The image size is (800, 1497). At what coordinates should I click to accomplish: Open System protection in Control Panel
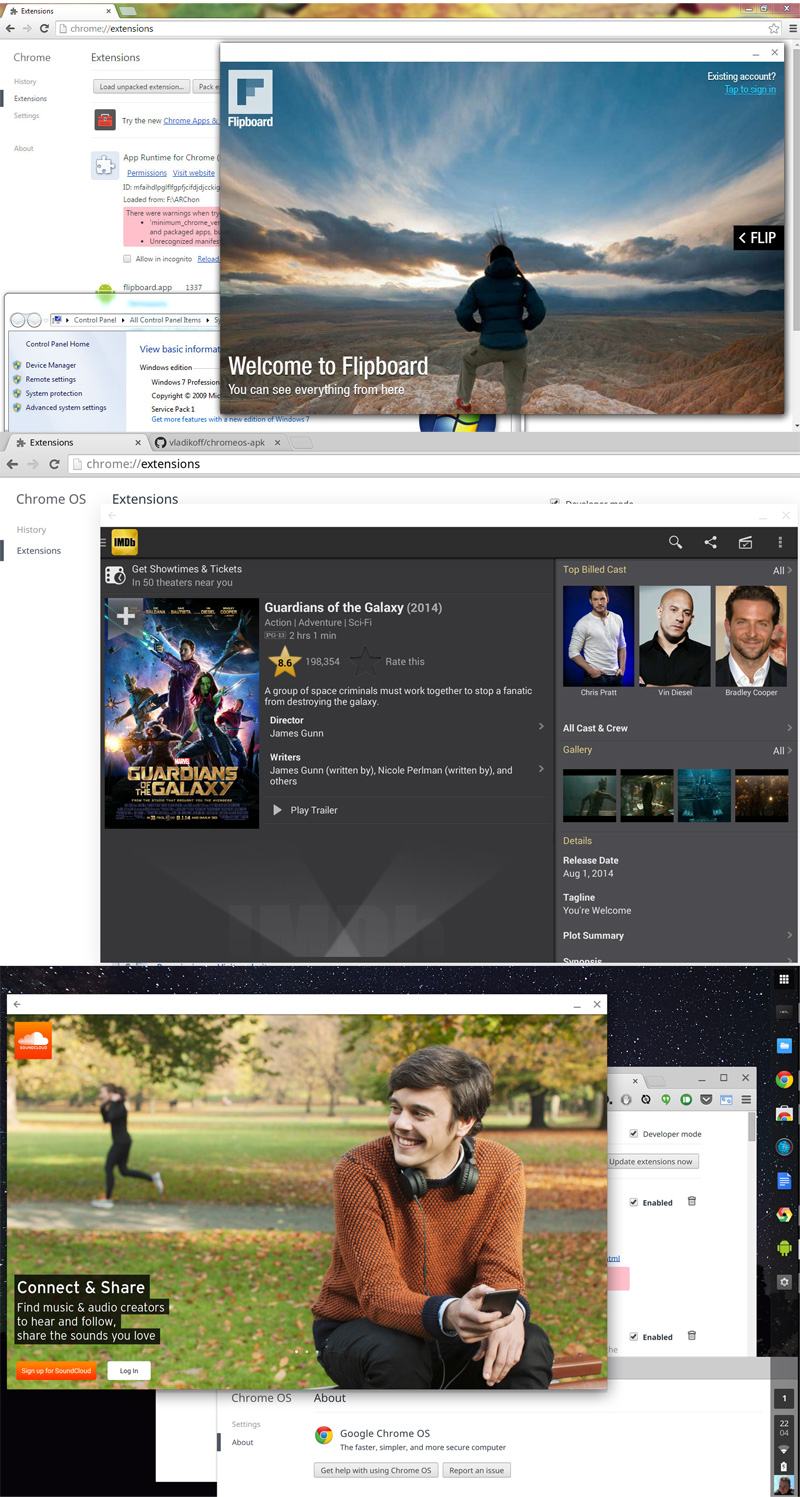pyautogui.click(x=54, y=393)
